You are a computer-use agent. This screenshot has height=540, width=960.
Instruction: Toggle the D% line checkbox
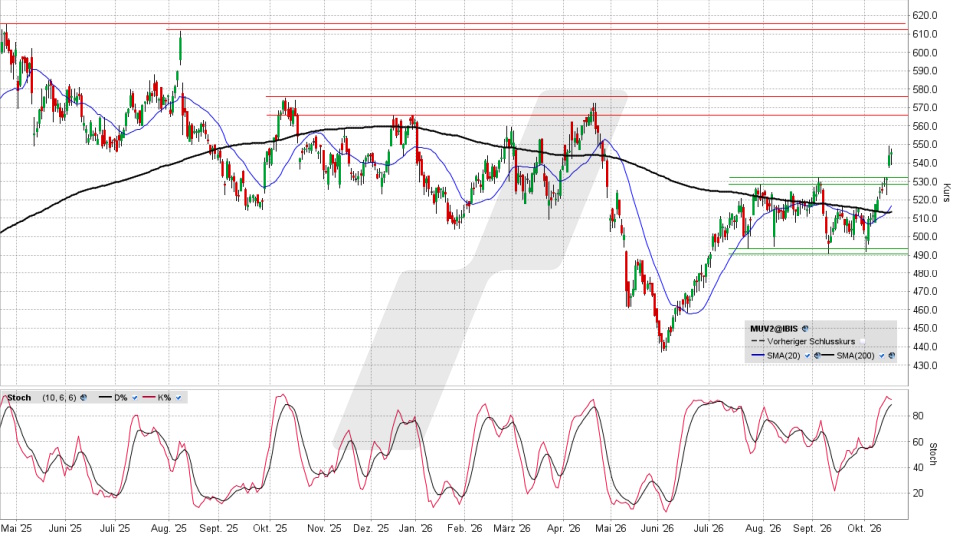[135, 398]
